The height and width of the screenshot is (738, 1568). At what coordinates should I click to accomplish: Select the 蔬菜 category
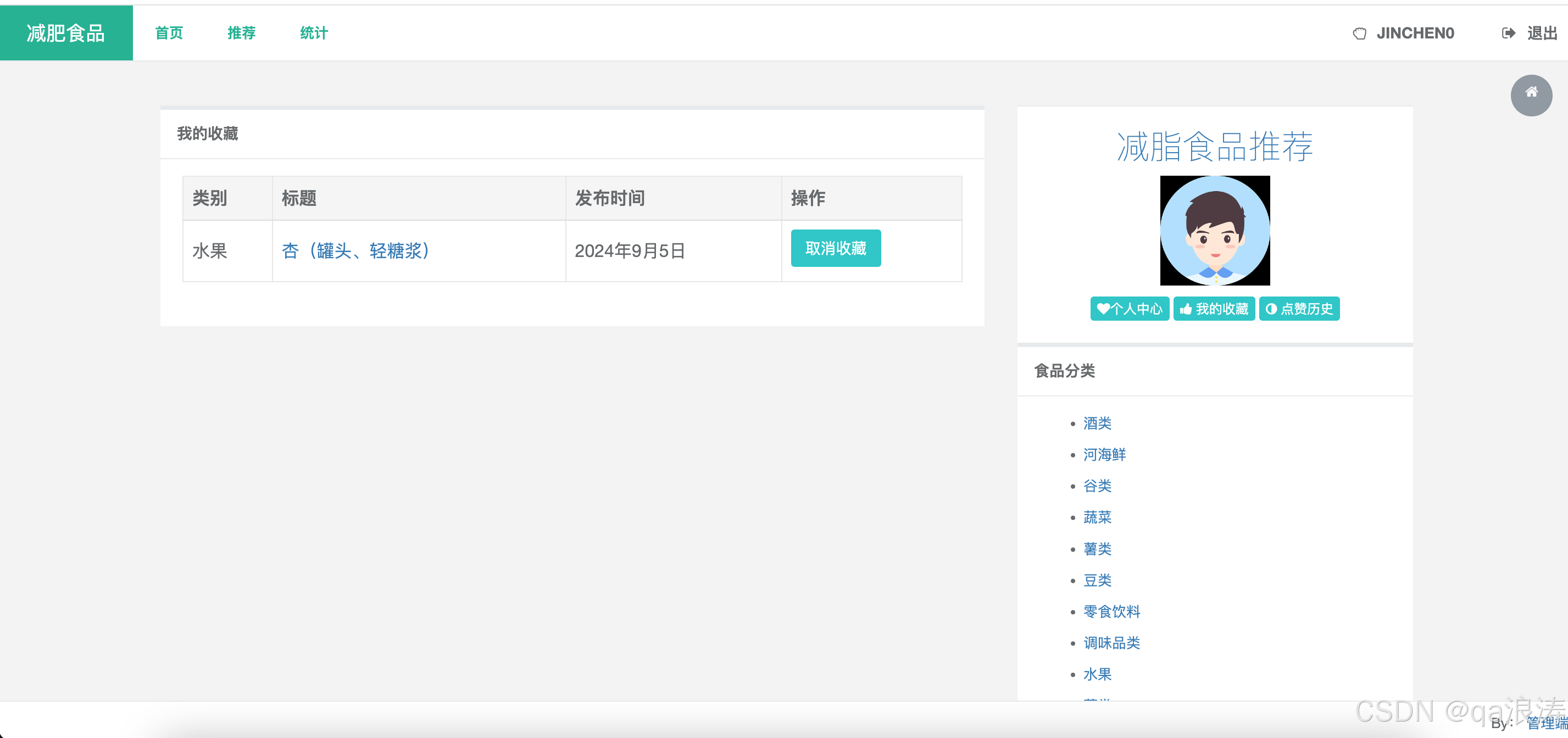1097,517
